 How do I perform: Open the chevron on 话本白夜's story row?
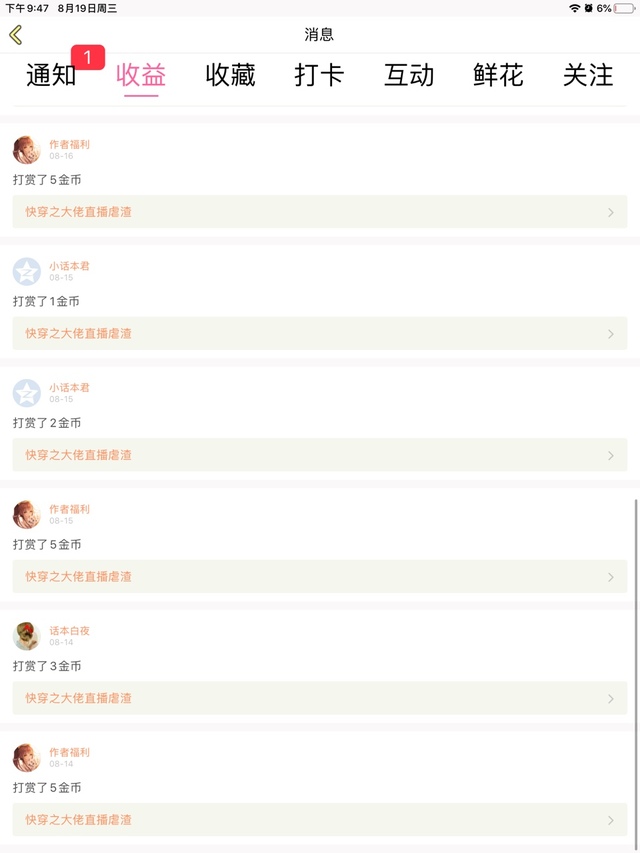(611, 699)
